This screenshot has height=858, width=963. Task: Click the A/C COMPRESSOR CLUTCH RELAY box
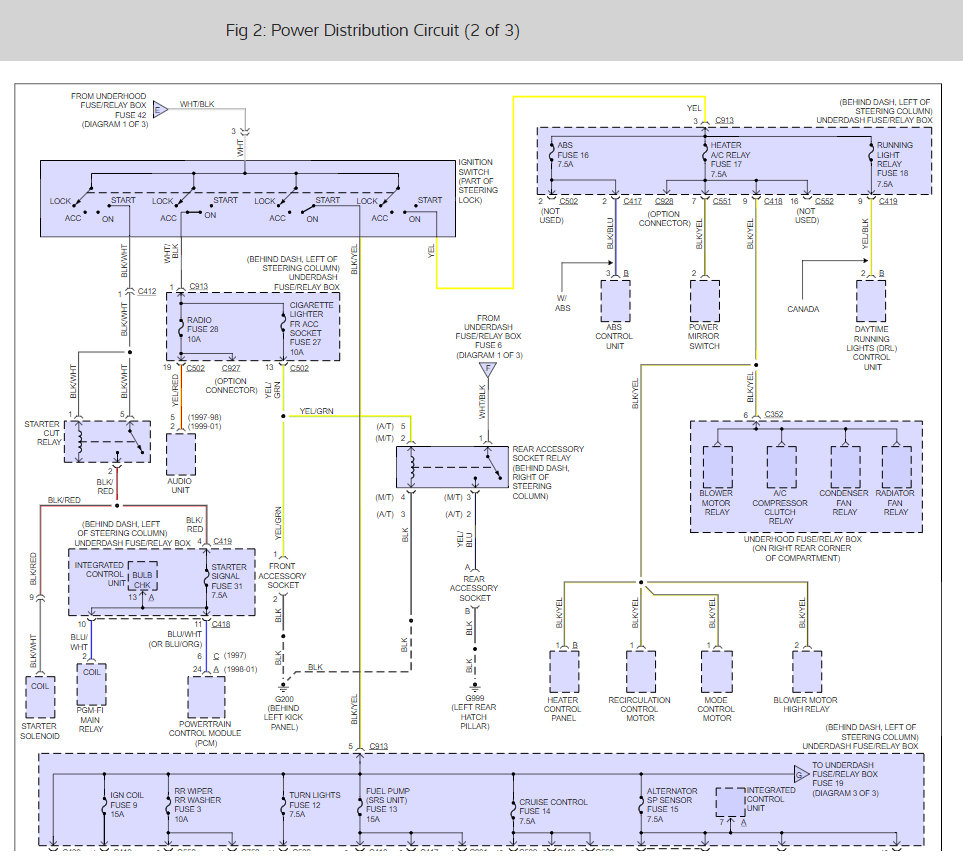point(782,467)
